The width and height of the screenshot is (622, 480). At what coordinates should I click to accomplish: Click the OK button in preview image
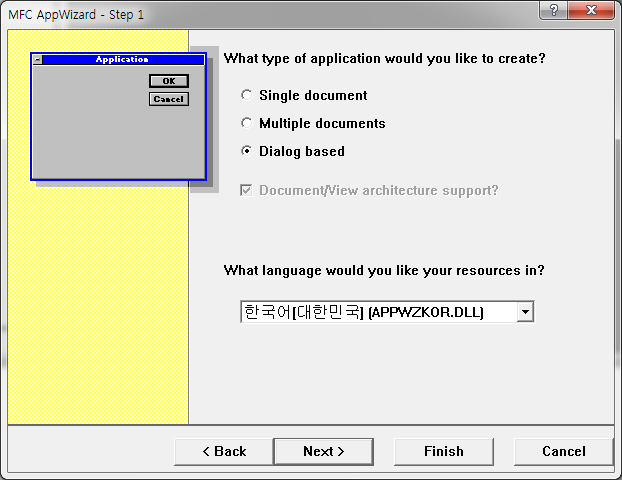coord(169,81)
